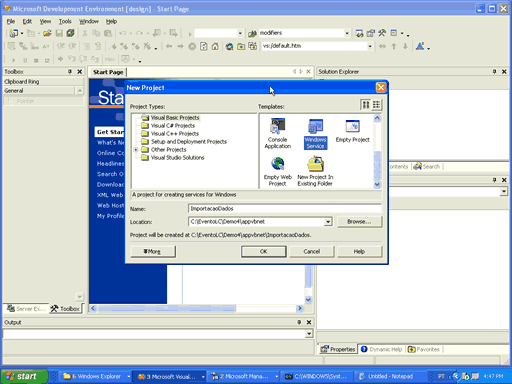Click the Find in Files binoculars icon
This screenshot has height=384, width=512.
click(252, 33)
